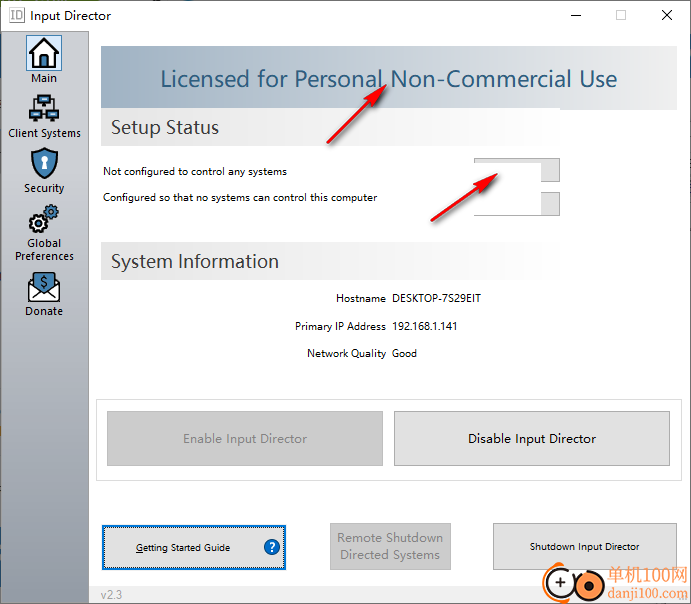Click Disable Input Director button
The width and height of the screenshot is (691, 604).
click(x=532, y=438)
